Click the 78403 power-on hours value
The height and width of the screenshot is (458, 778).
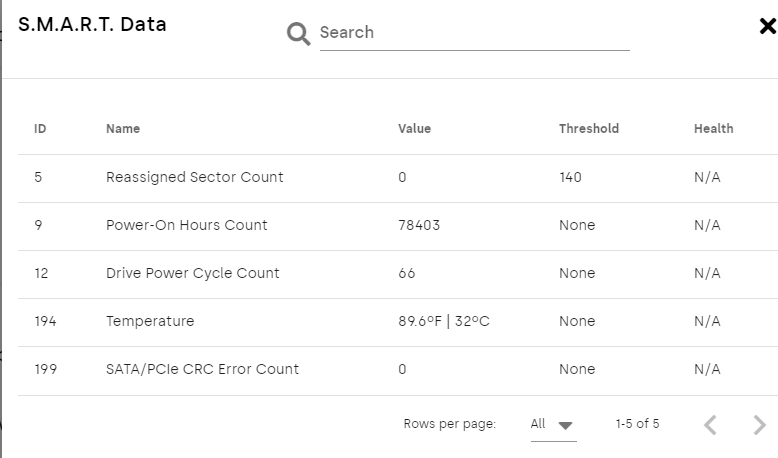click(419, 225)
